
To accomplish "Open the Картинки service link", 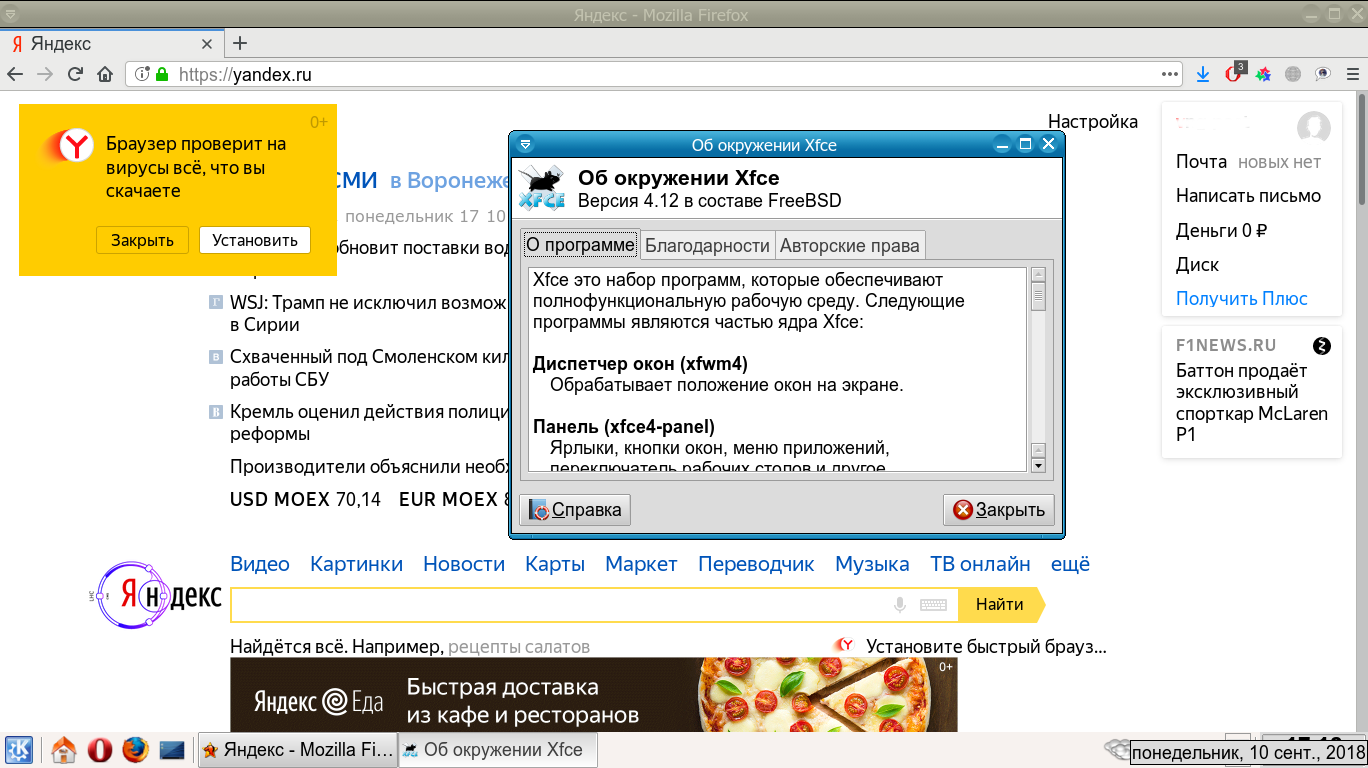I will coord(356,564).
